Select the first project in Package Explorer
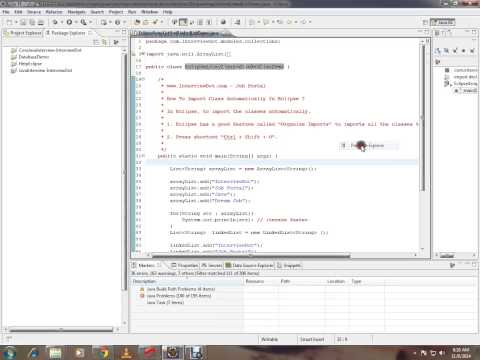 [46, 50]
